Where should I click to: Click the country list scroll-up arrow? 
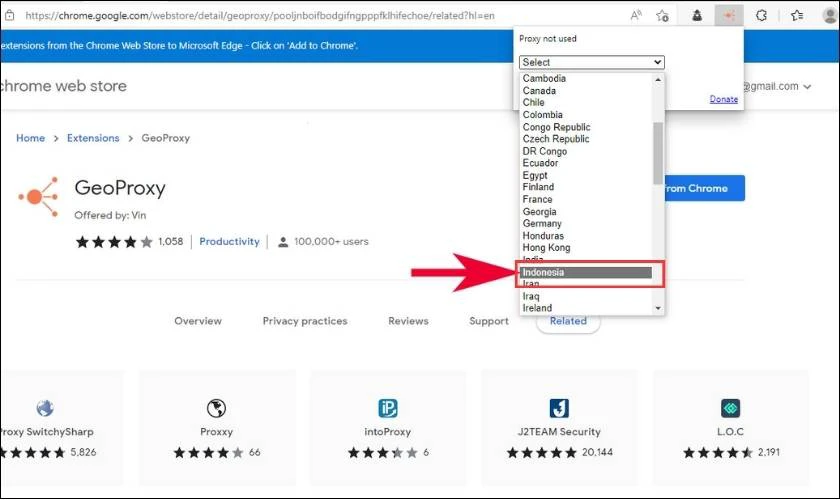[x=658, y=79]
